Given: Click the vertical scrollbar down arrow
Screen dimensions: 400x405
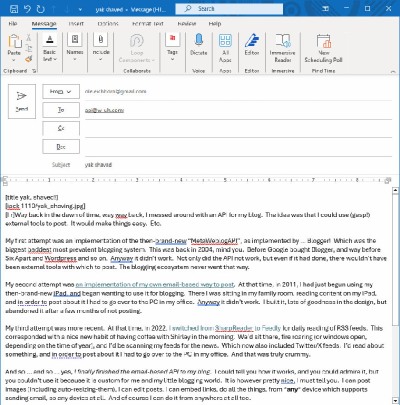Looking at the screenshot, I should click(395, 401).
